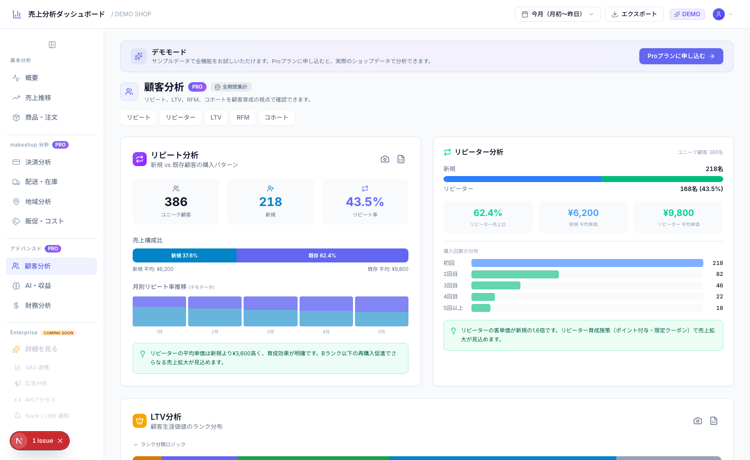Open the 概要 overview page
The image size is (750, 460).
click(x=51, y=78)
